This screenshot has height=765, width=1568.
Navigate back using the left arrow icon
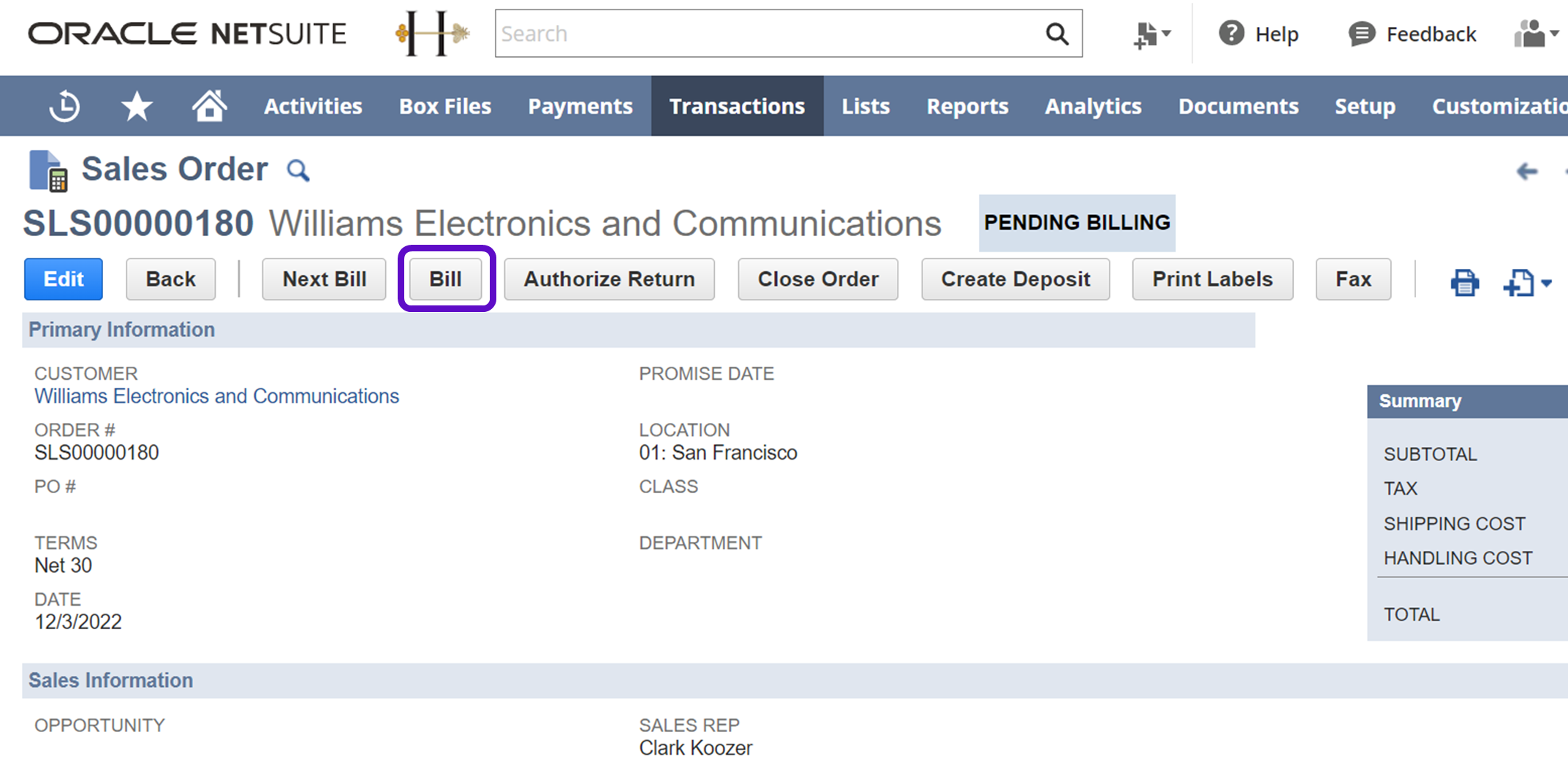click(1527, 172)
